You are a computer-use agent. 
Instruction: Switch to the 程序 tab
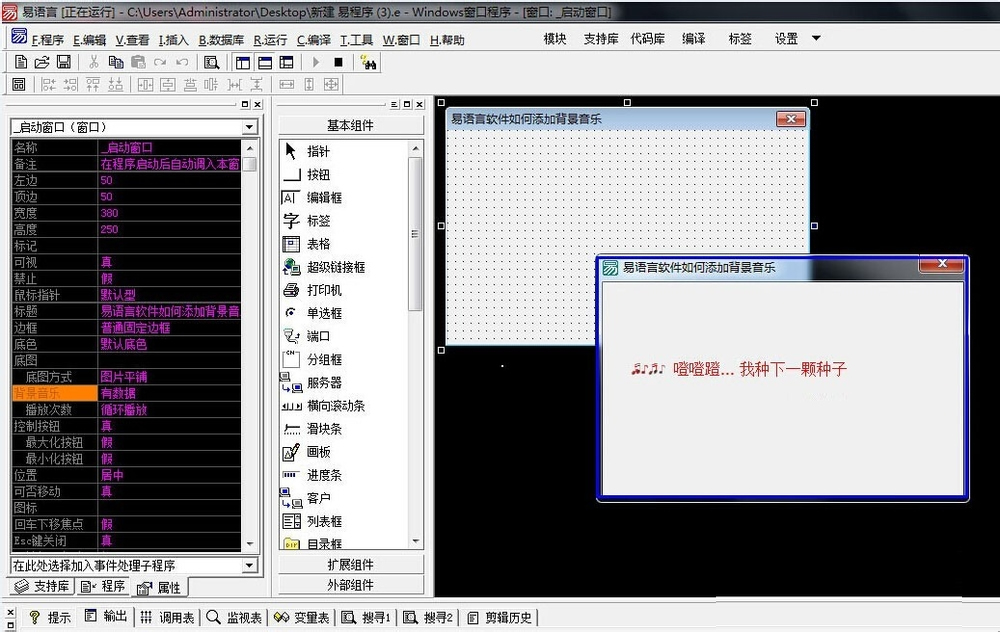[104, 587]
